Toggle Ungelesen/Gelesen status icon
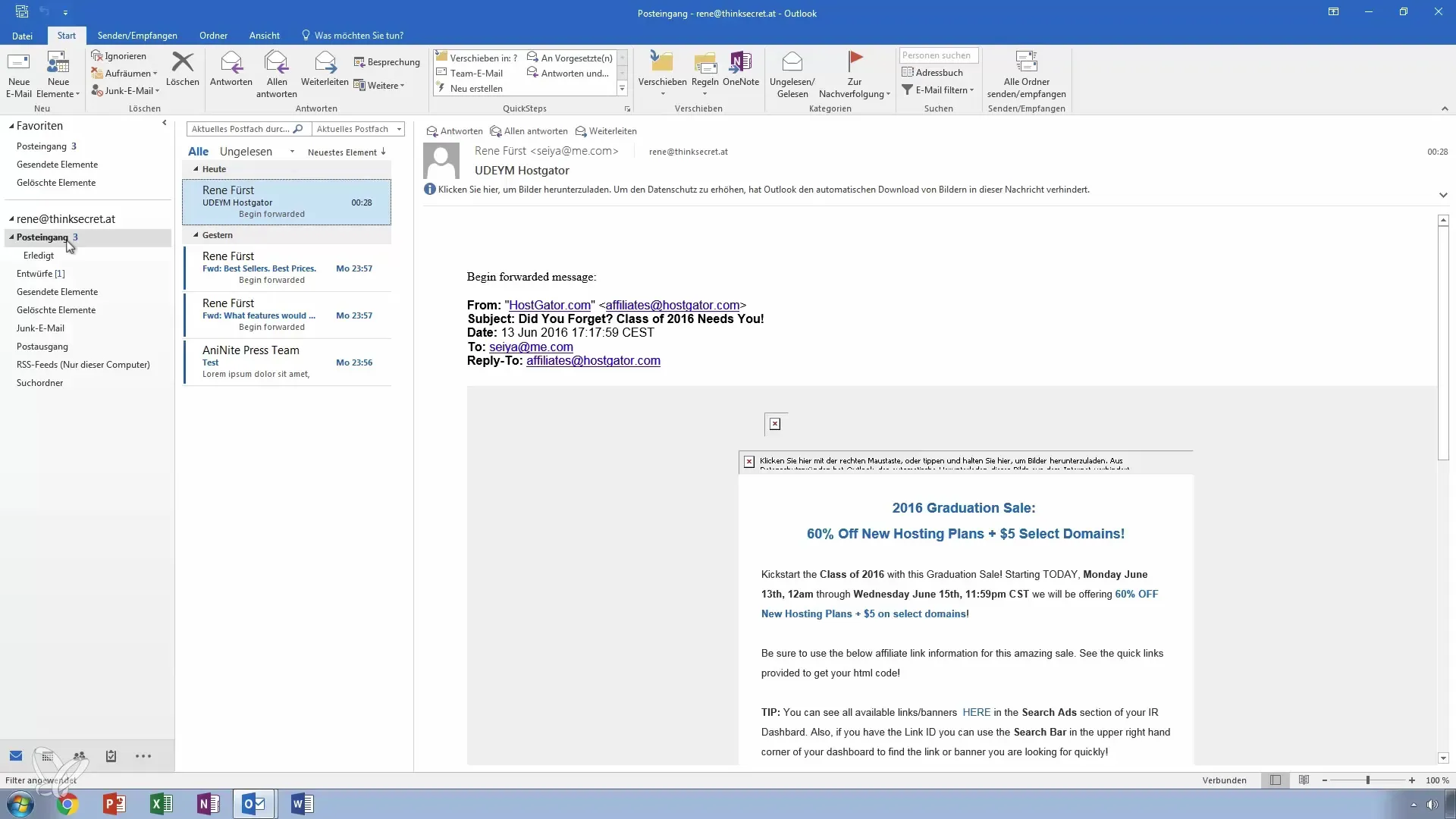The width and height of the screenshot is (1456, 819). (x=792, y=62)
